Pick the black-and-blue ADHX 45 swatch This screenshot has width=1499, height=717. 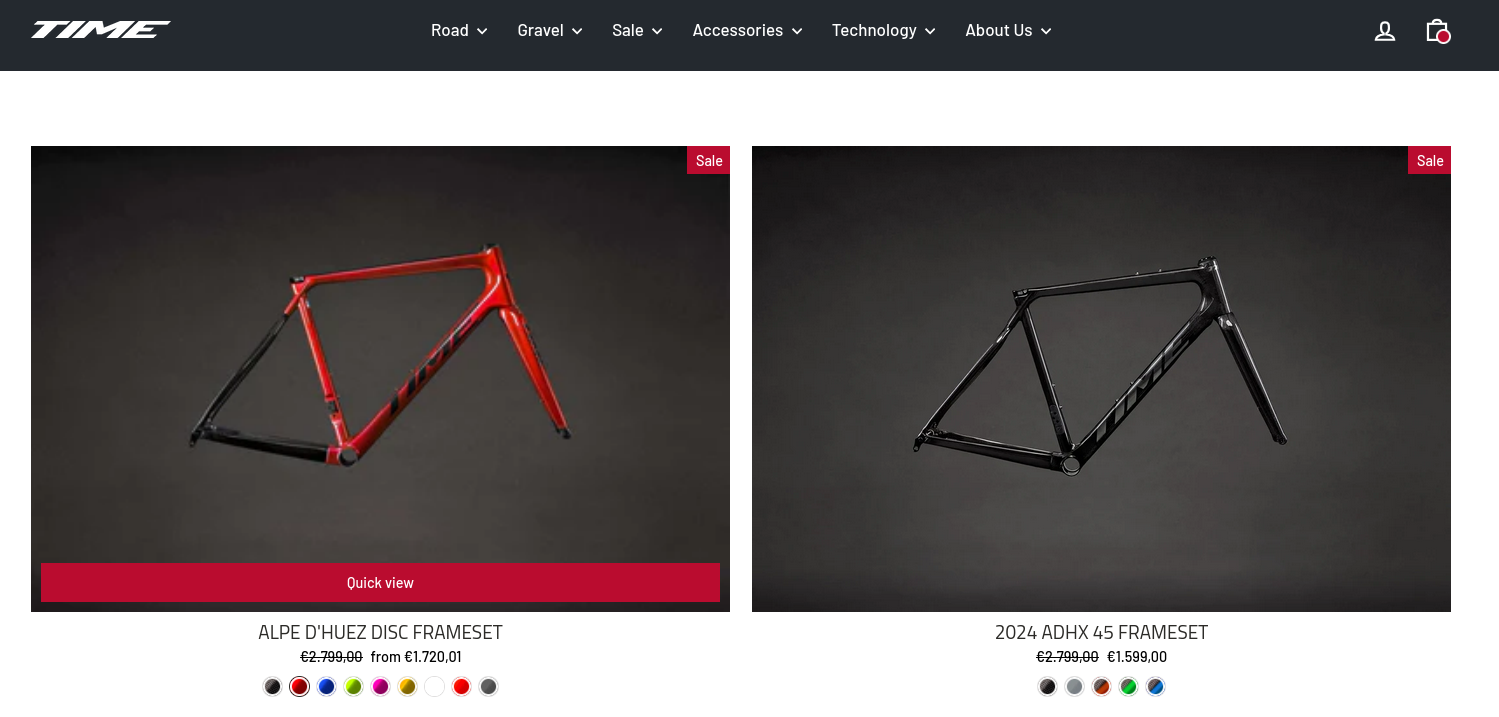(x=1155, y=687)
